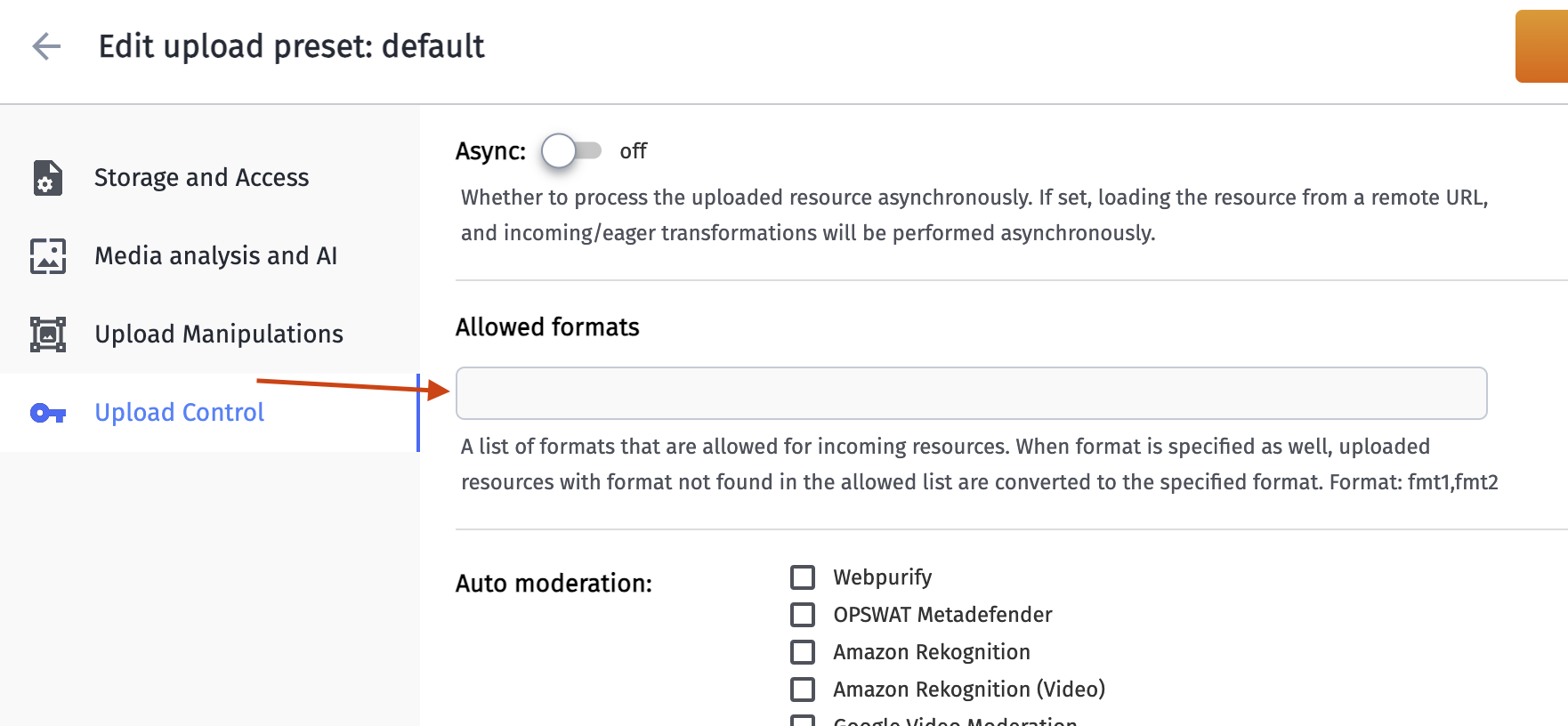Click the Async label above its description
Screen dimensions: 1568x726
tap(489, 151)
